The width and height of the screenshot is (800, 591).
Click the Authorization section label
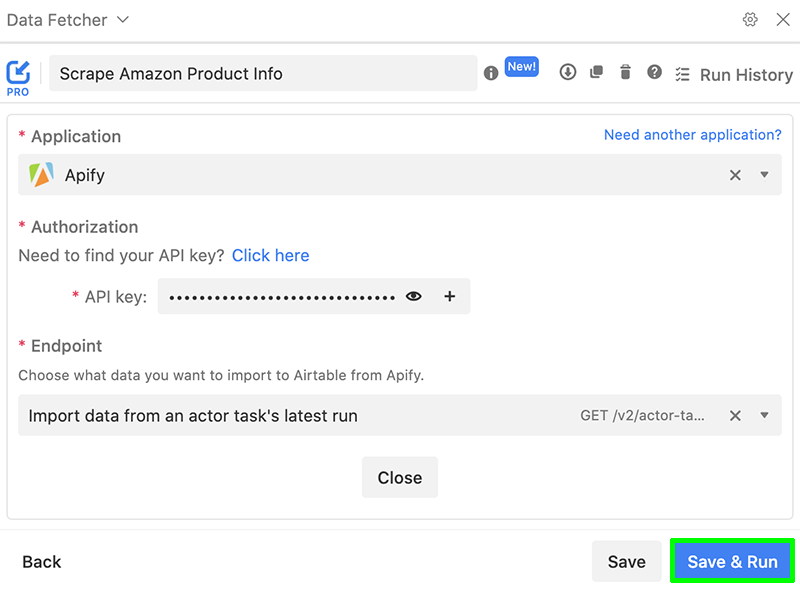[x=85, y=227]
